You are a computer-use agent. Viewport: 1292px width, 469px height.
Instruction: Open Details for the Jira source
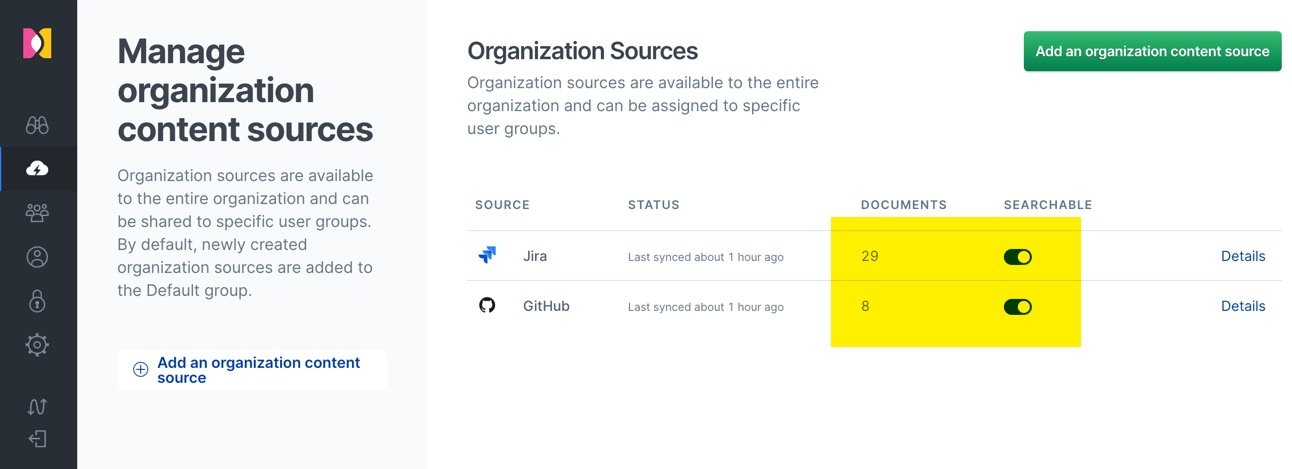coord(1242,256)
